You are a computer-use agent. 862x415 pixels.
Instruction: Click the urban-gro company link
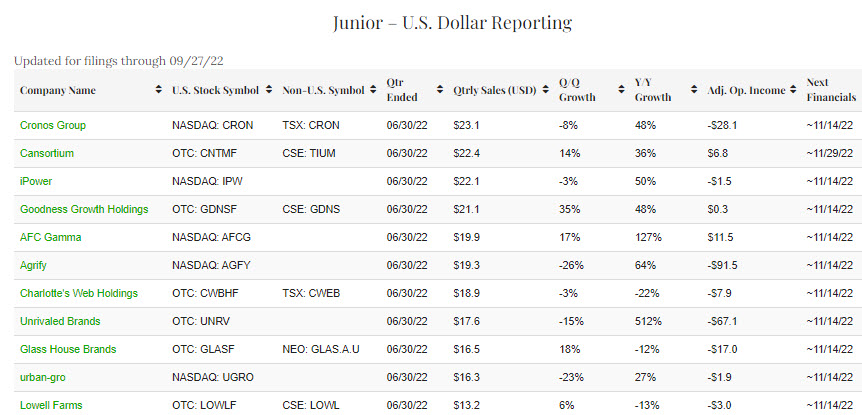coord(45,377)
